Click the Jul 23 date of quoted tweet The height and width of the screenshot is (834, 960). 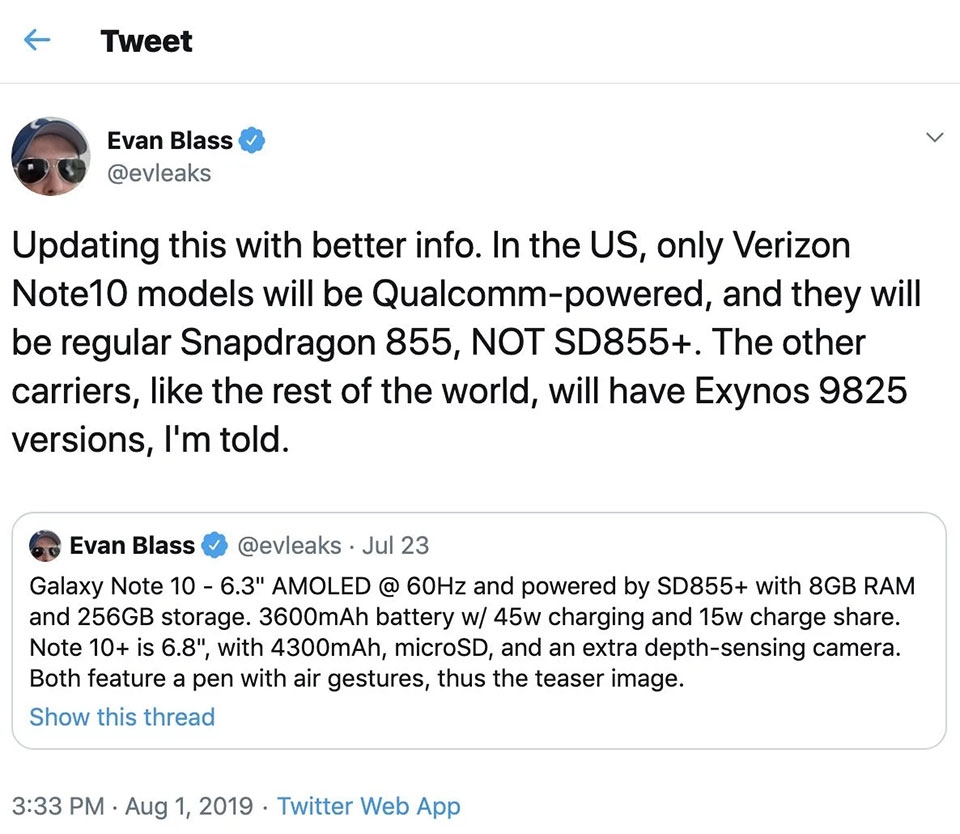coord(396,545)
